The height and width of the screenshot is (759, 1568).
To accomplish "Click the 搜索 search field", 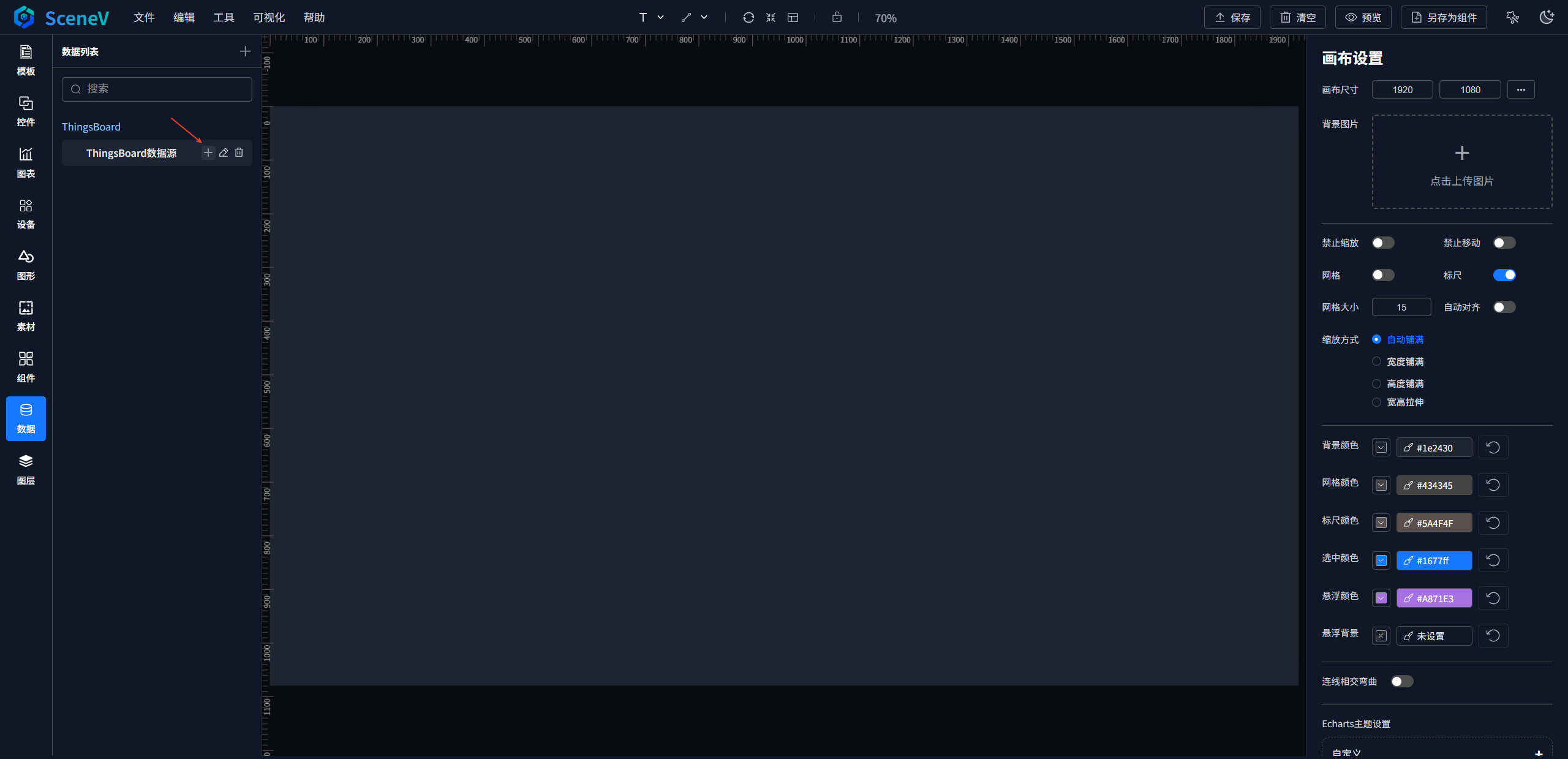I will coord(157,89).
